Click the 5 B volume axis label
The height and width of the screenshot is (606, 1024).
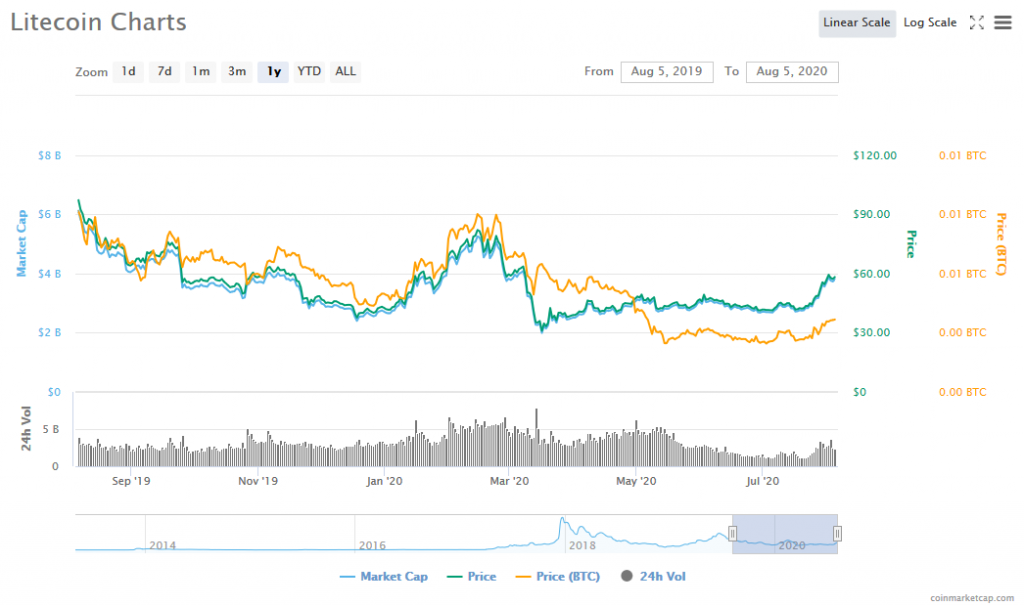(51, 430)
